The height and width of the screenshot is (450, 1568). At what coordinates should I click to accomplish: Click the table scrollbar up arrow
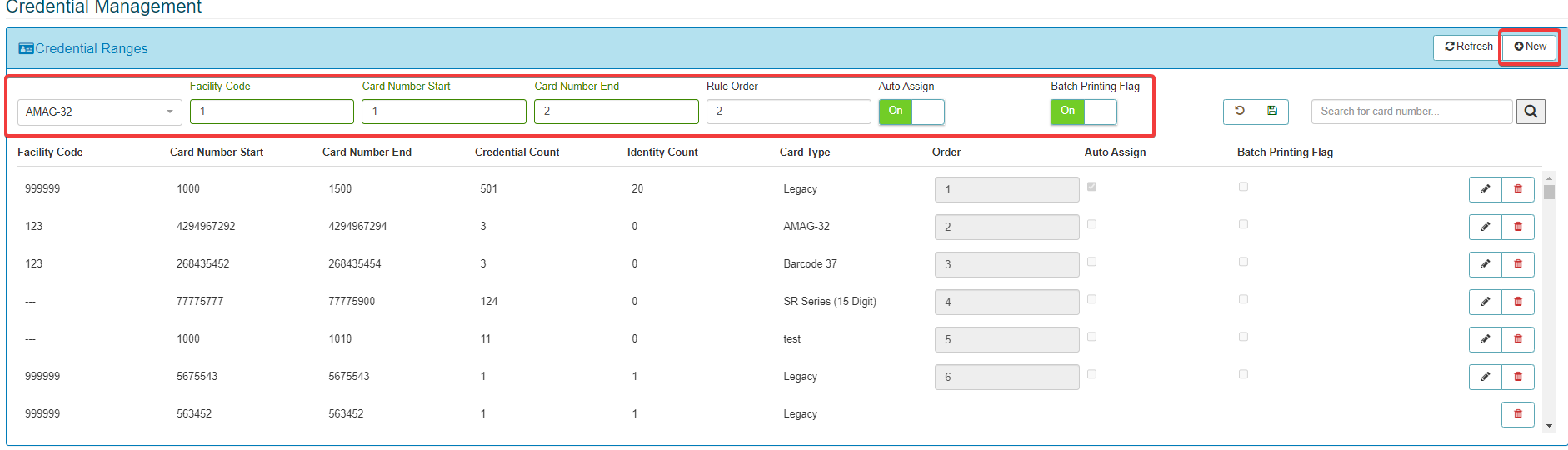click(x=1549, y=177)
